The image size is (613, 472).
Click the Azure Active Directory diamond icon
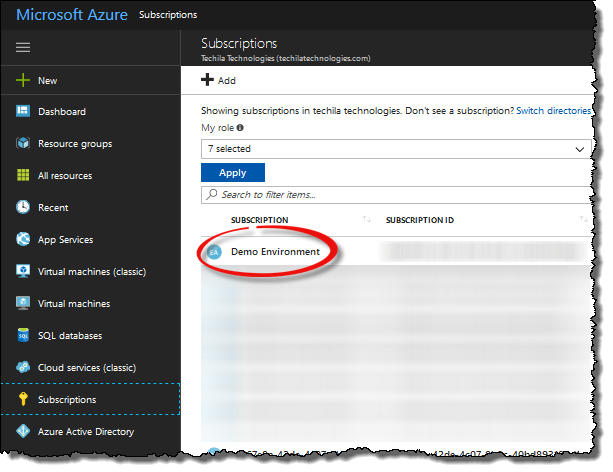[x=23, y=431]
